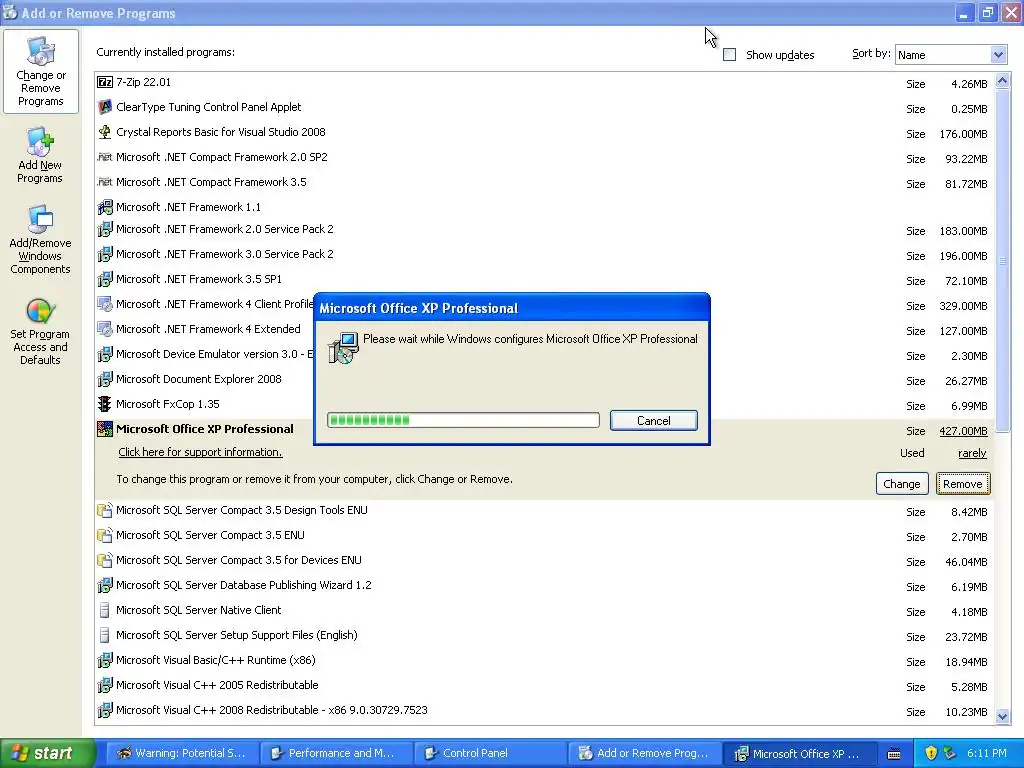Click the Crystal Reports Basic icon

[104, 132]
